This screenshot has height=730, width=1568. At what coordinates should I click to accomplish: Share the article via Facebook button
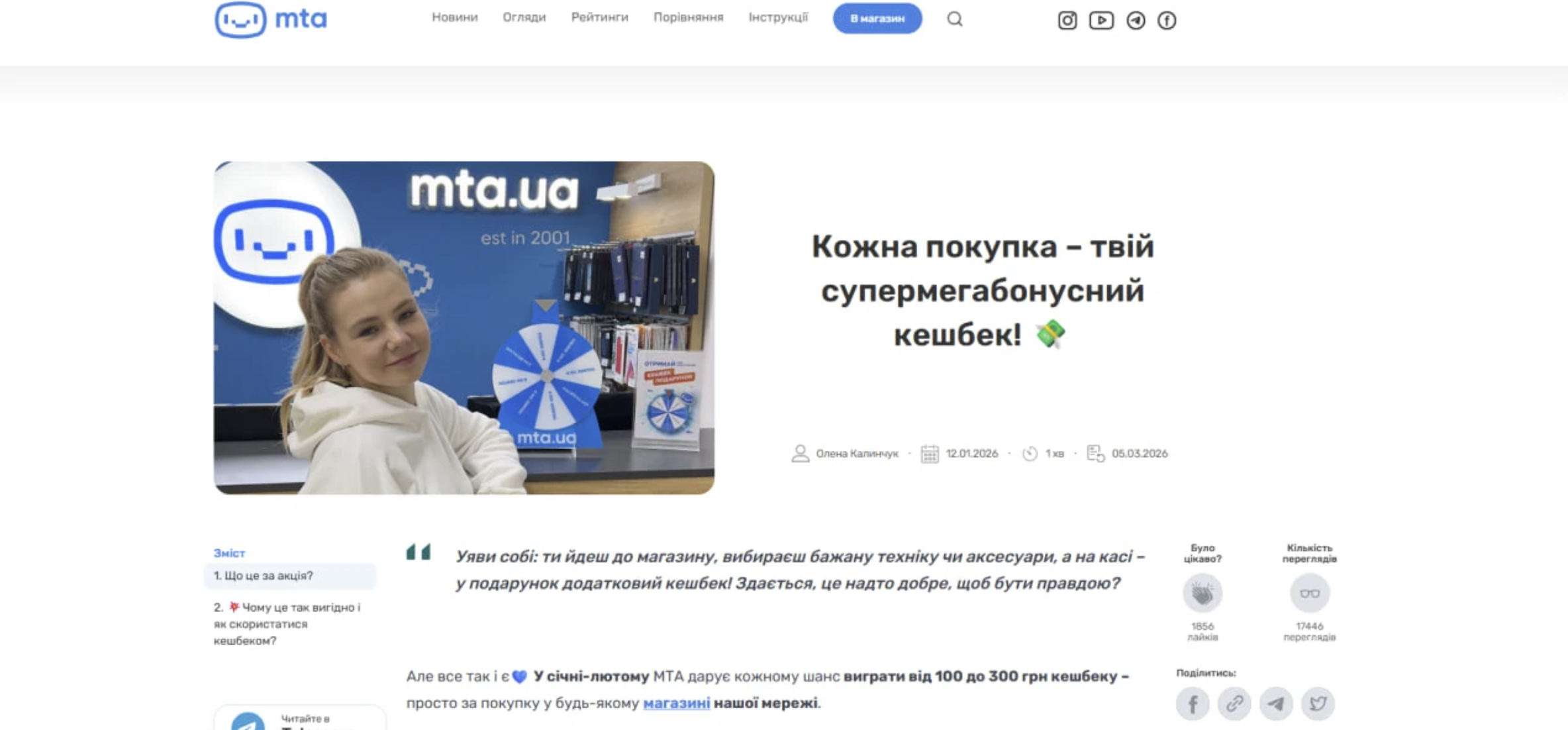pyautogui.click(x=1193, y=704)
